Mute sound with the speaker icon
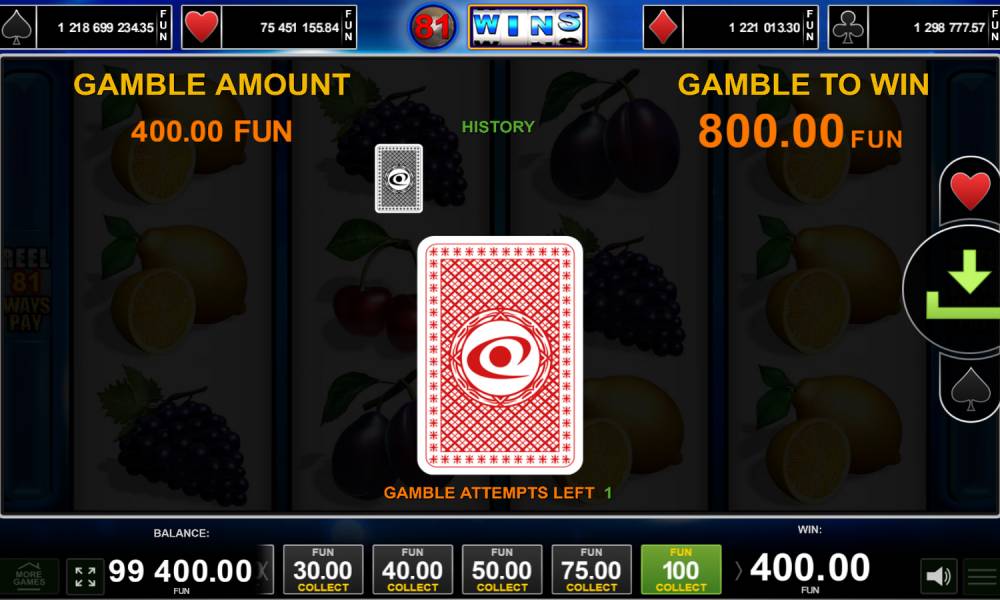The image size is (1000, 600). click(x=939, y=576)
